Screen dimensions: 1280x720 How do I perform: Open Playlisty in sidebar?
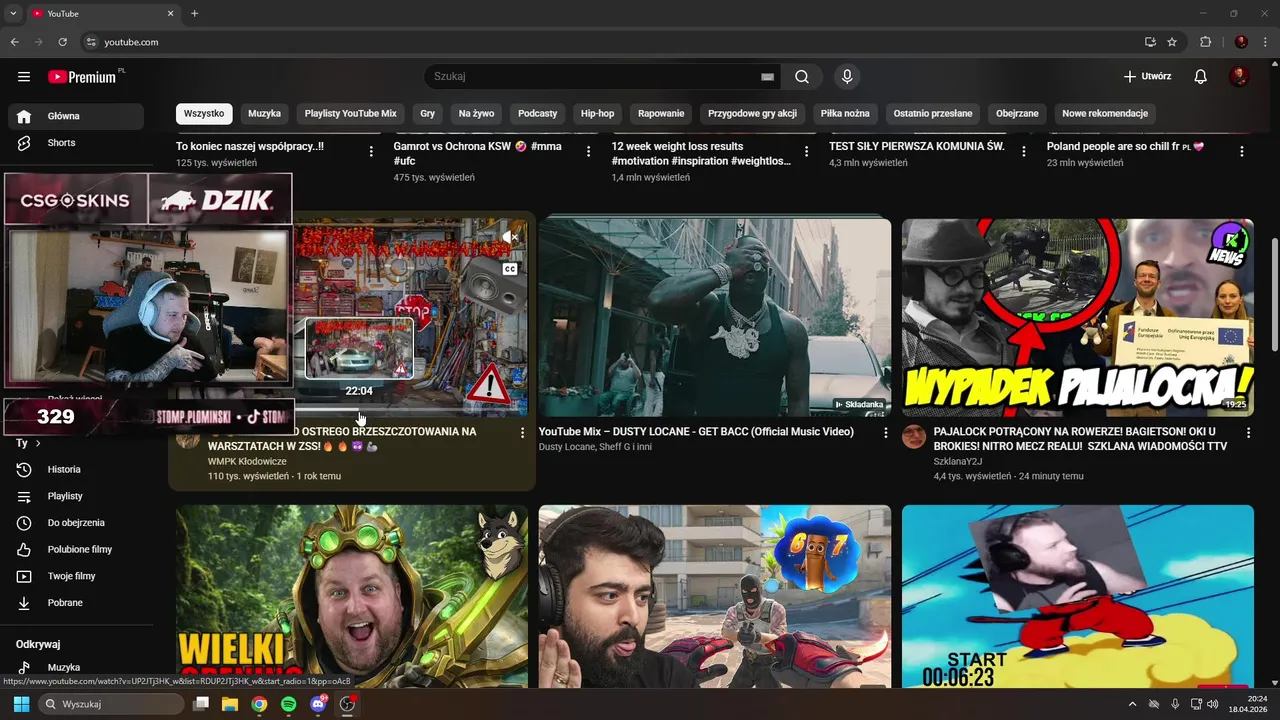click(x=76, y=496)
